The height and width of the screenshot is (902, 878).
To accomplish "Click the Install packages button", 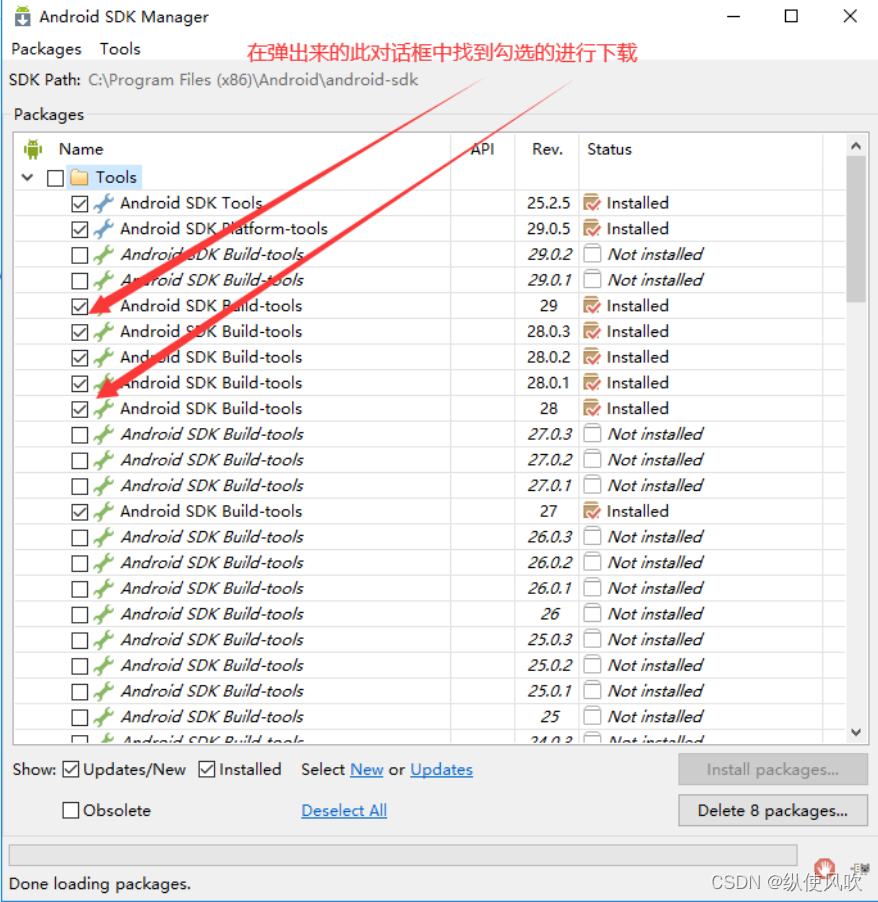I will (773, 769).
